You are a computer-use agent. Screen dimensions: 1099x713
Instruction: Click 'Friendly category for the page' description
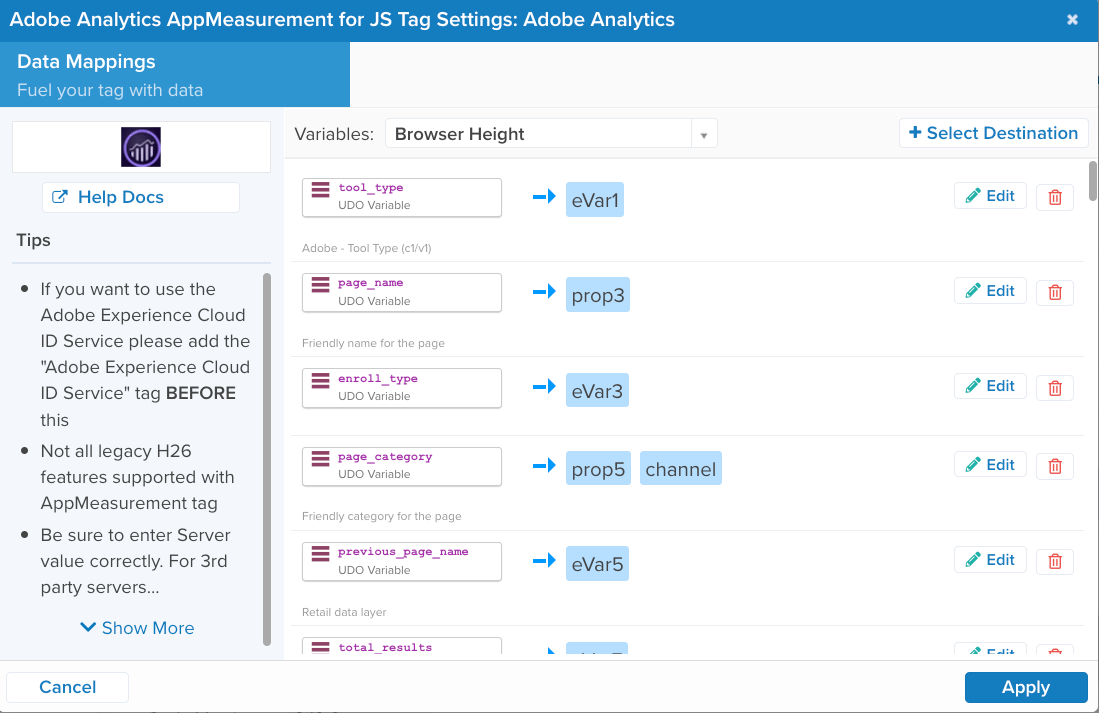382,517
